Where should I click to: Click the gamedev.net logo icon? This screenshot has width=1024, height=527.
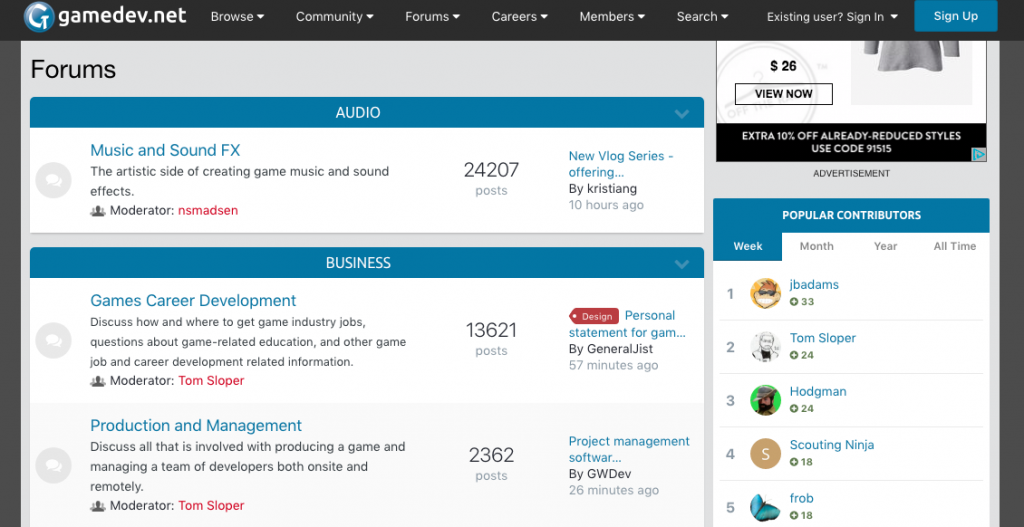pyautogui.click(x=39, y=17)
